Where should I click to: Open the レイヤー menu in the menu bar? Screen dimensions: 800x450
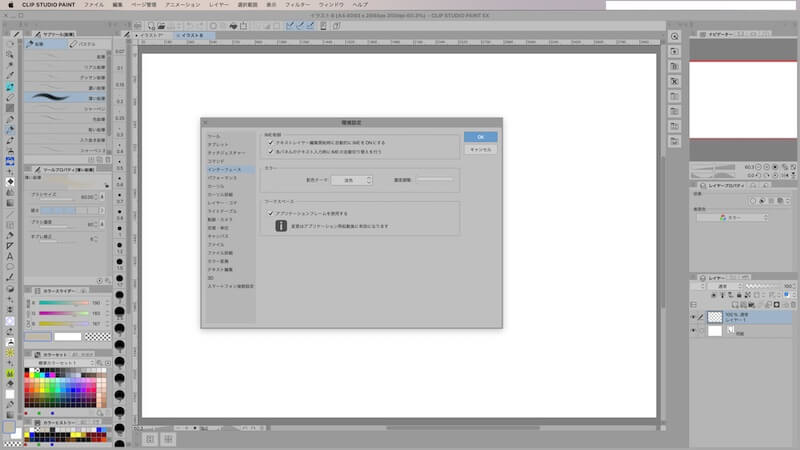[218, 5]
